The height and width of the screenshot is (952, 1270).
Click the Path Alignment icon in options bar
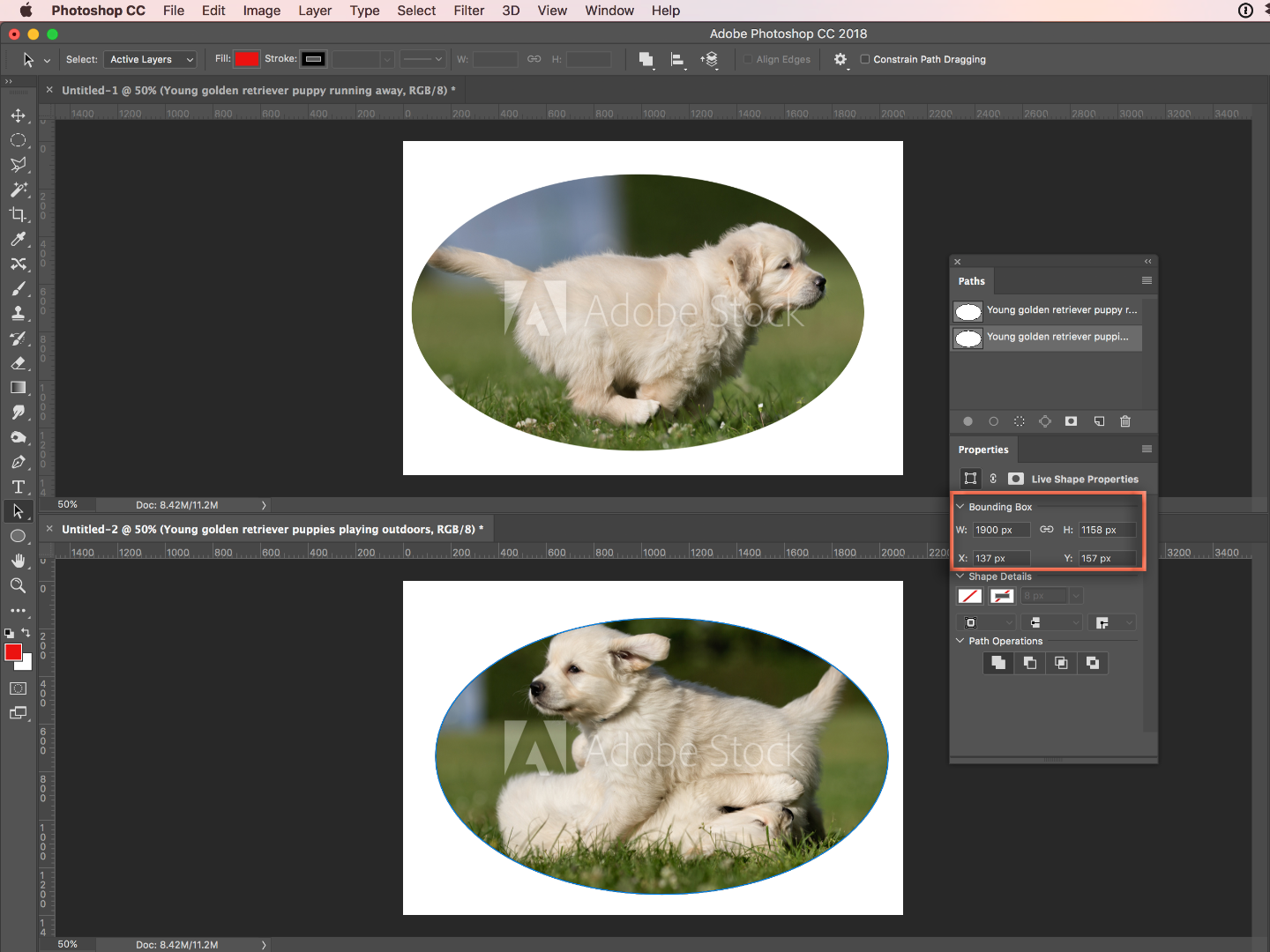pos(677,59)
